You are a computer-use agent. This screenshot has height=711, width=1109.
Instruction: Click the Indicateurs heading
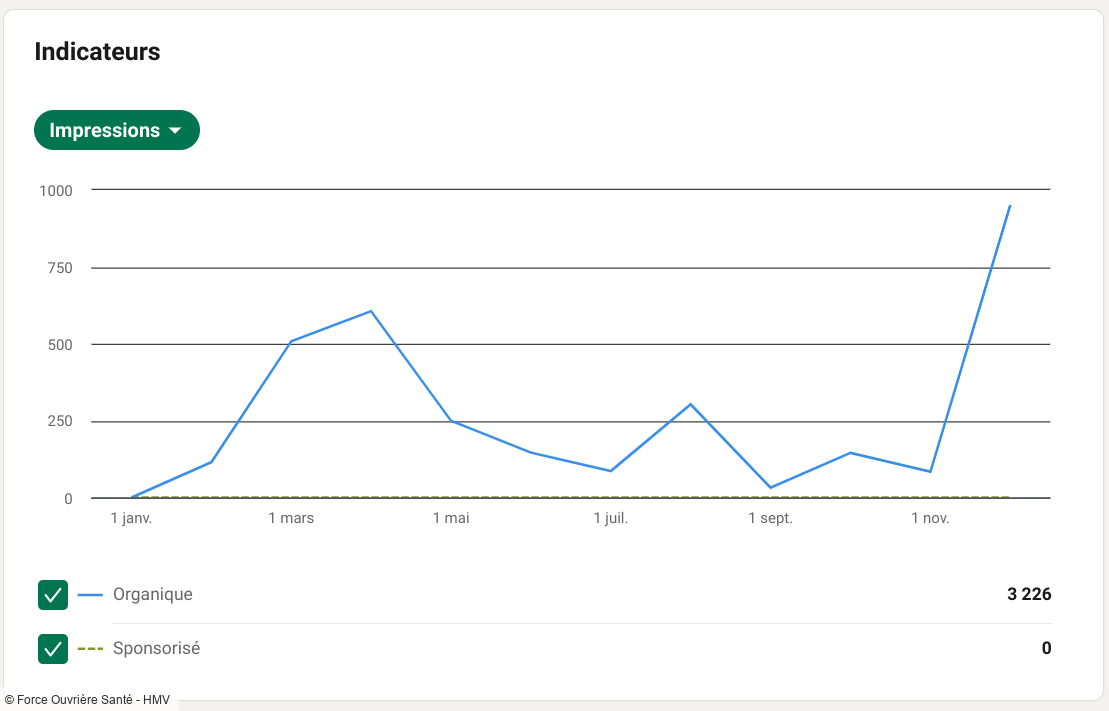97,51
